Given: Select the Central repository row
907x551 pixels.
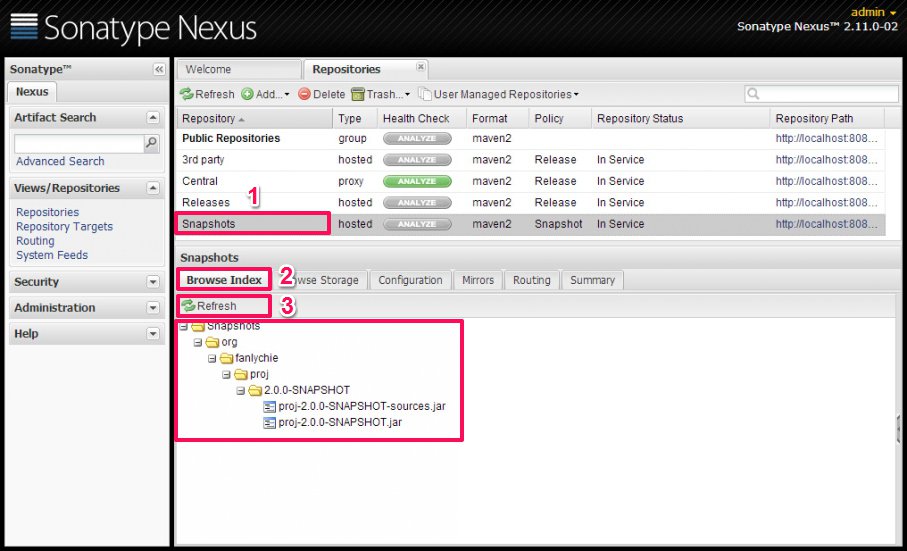Looking at the screenshot, I should coord(530,181).
